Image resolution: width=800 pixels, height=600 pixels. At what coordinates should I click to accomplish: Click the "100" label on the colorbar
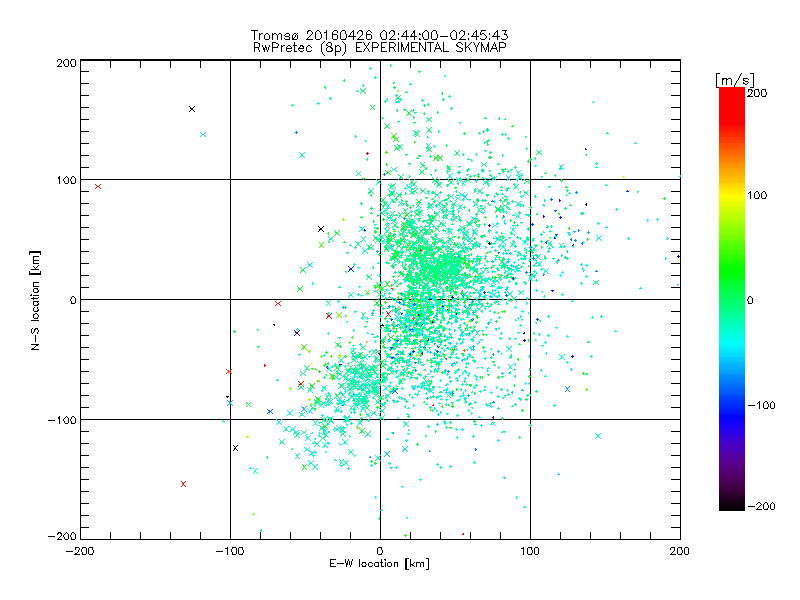[x=757, y=195]
